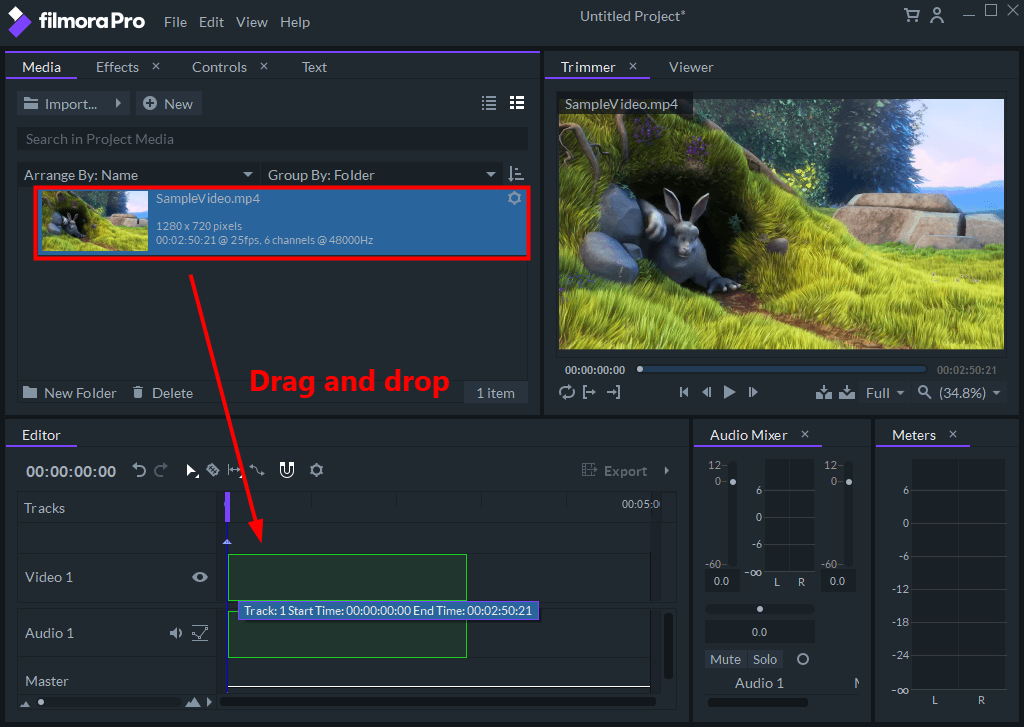Click the Audio 1 pan slider handle
Image resolution: width=1024 pixels, height=727 pixels.
tap(760, 608)
